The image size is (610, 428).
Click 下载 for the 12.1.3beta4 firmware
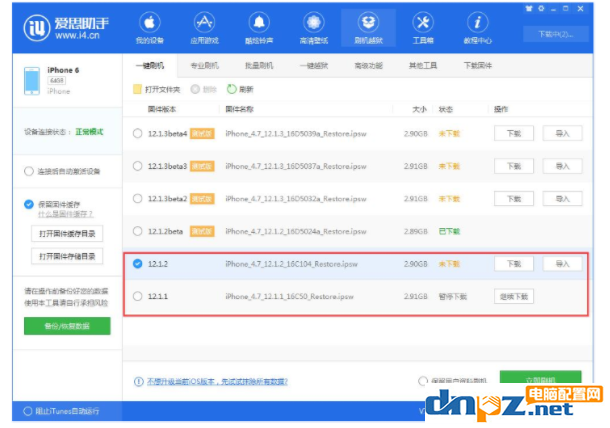pyautogui.click(x=514, y=133)
